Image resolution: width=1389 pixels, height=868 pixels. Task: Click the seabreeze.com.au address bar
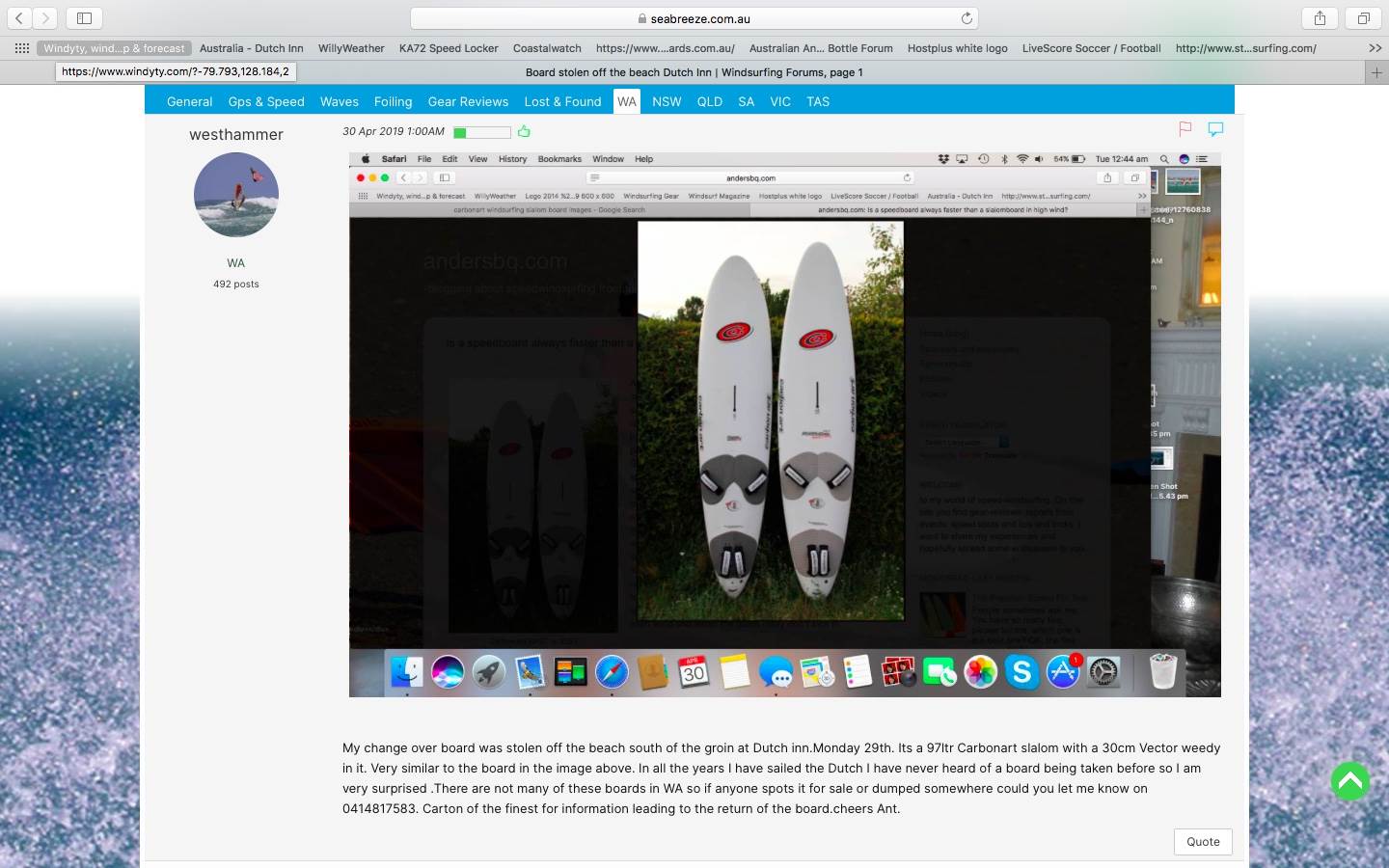[694, 18]
